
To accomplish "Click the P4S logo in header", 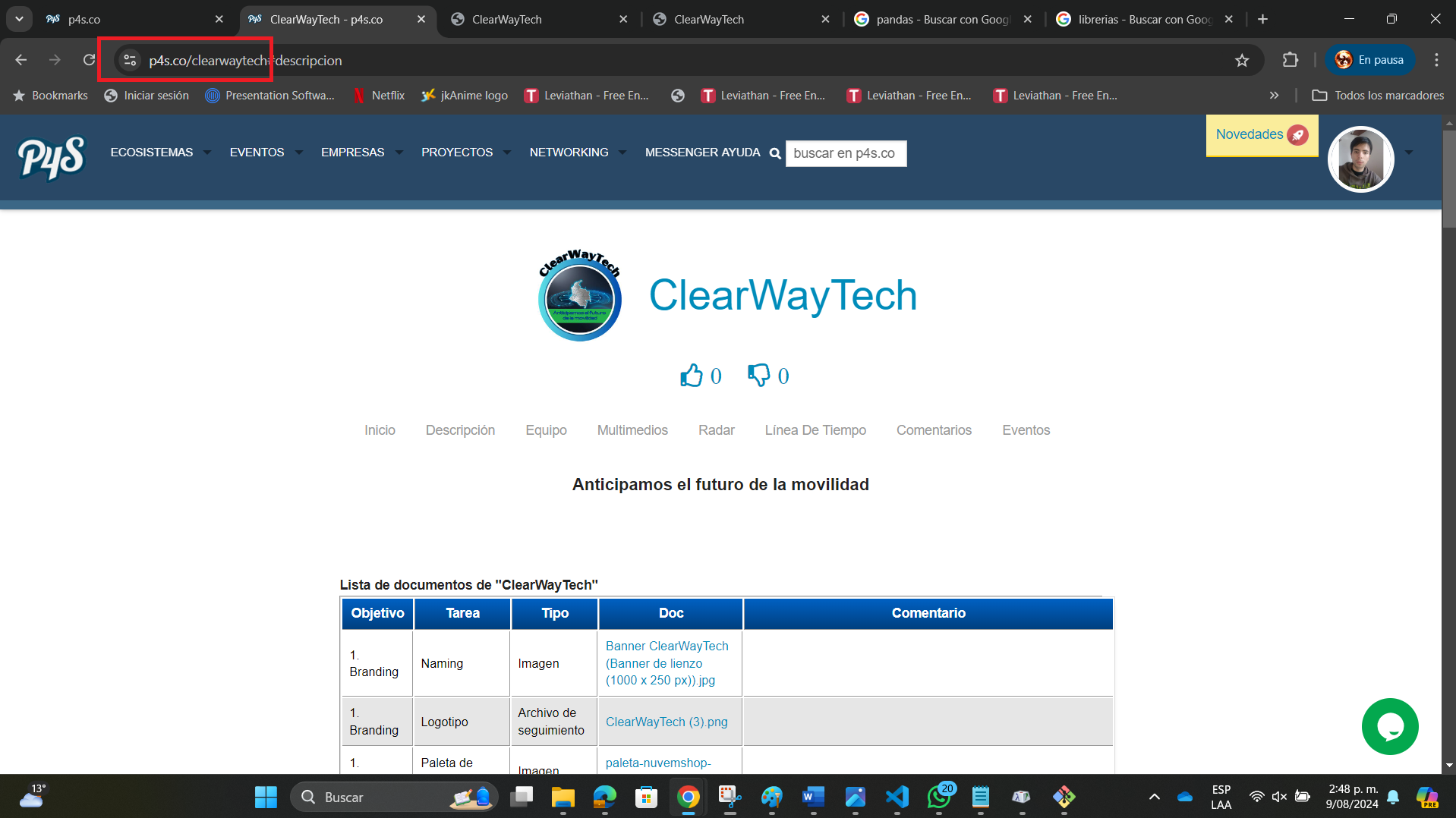I will (52, 158).
